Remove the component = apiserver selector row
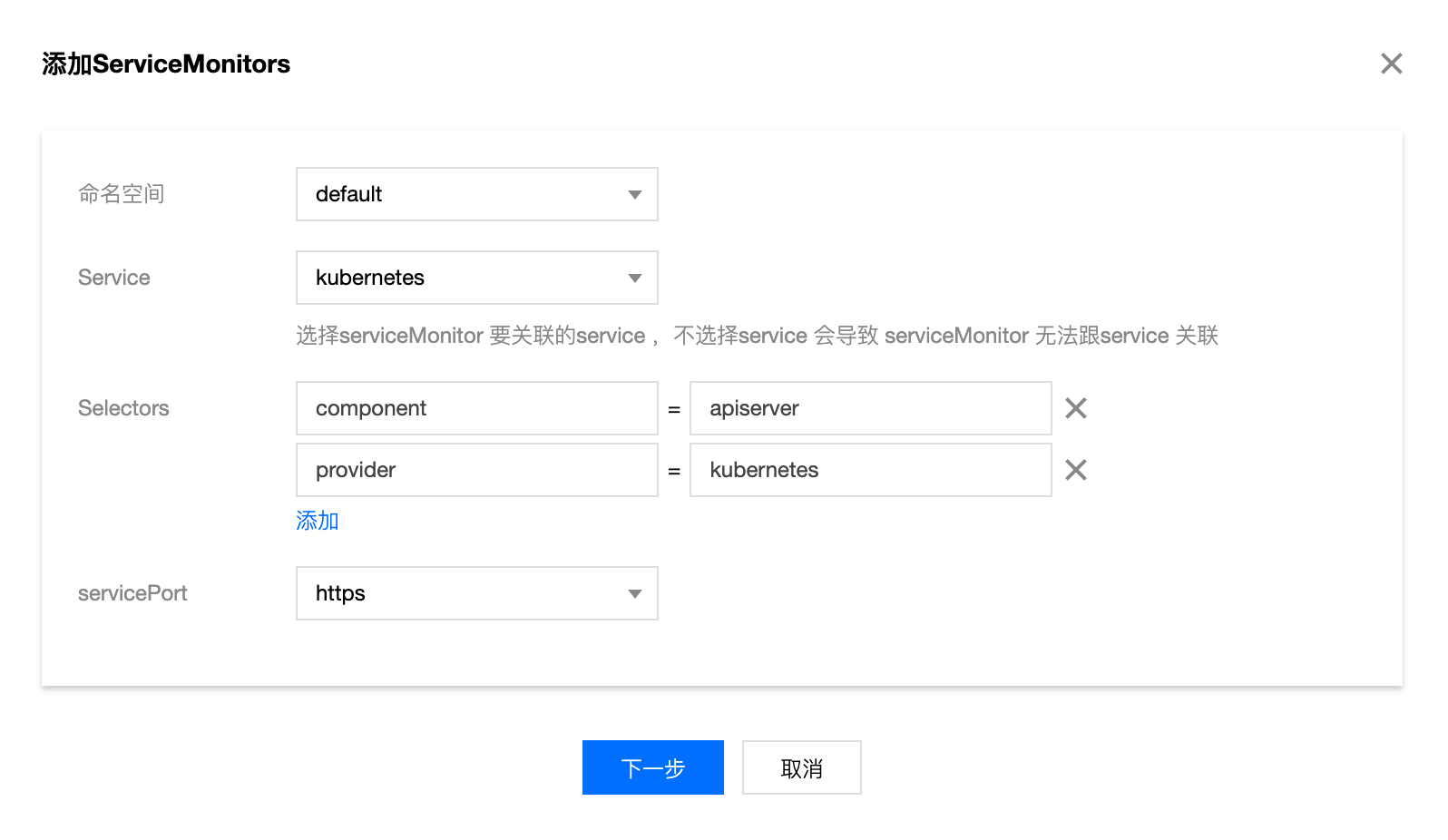 pos(1076,408)
